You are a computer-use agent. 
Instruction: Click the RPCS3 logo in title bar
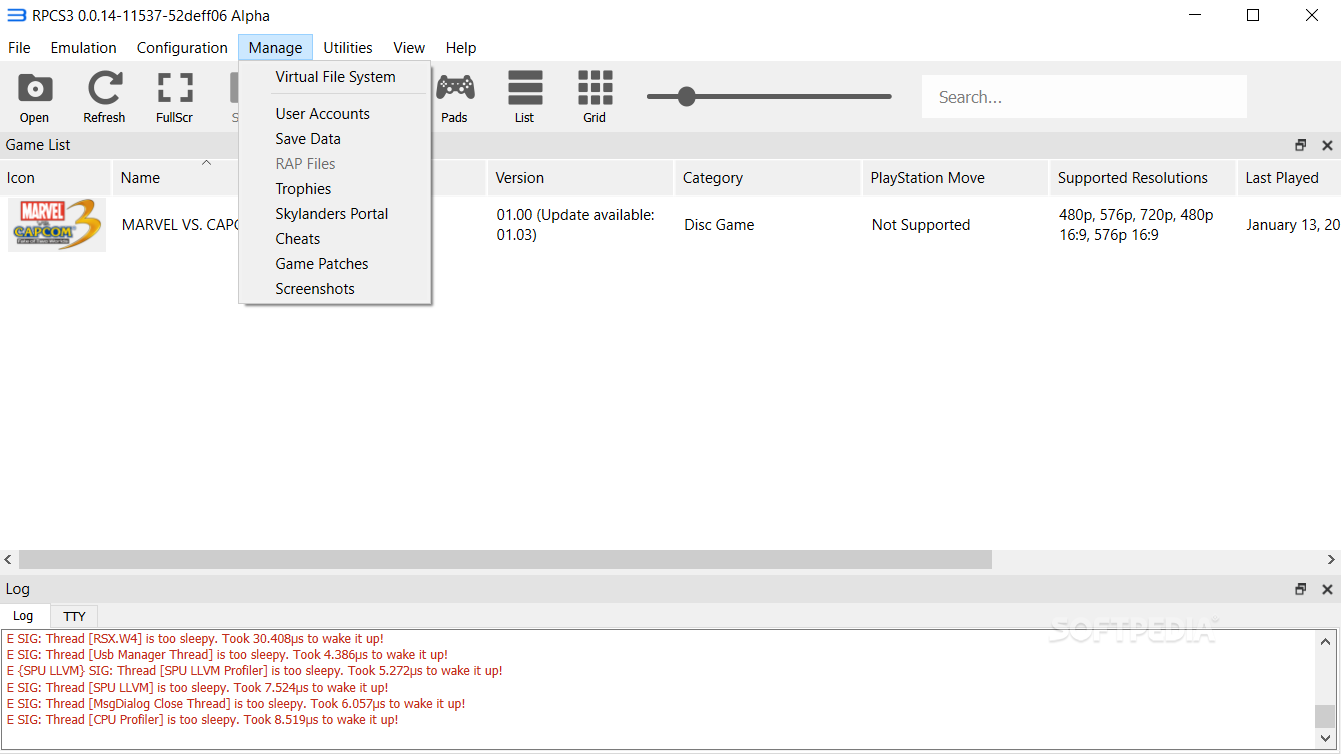pyautogui.click(x=16, y=15)
